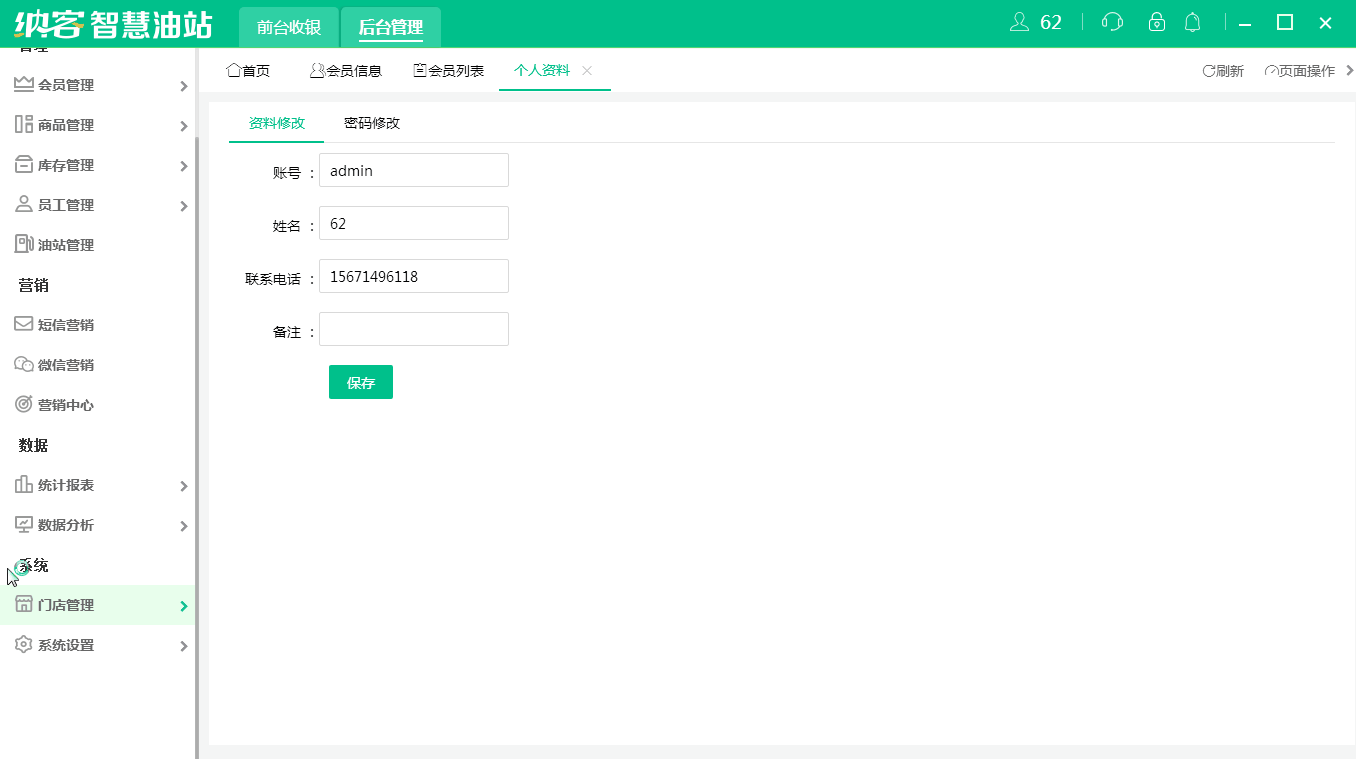Click the 保存 save button
The image size is (1356, 759).
tap(361, 382)
